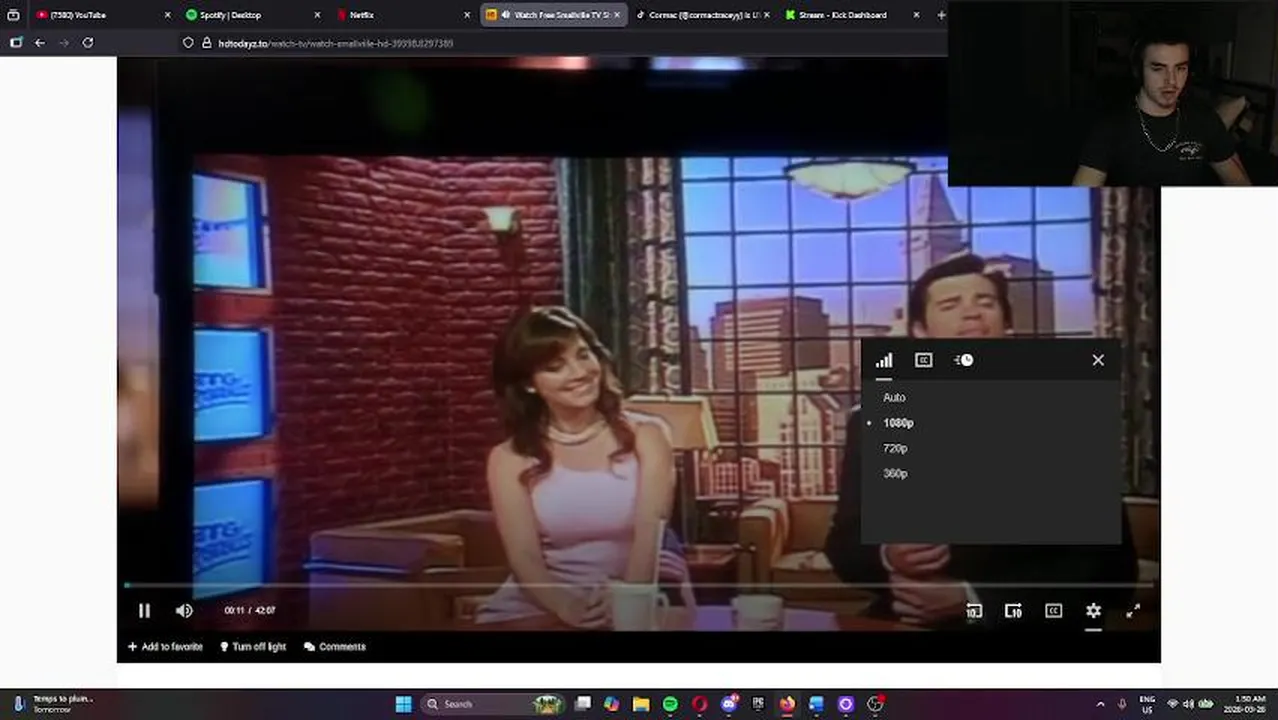
Task: Open the quality tab in settings panel
Action: click(x=884, y=361)
